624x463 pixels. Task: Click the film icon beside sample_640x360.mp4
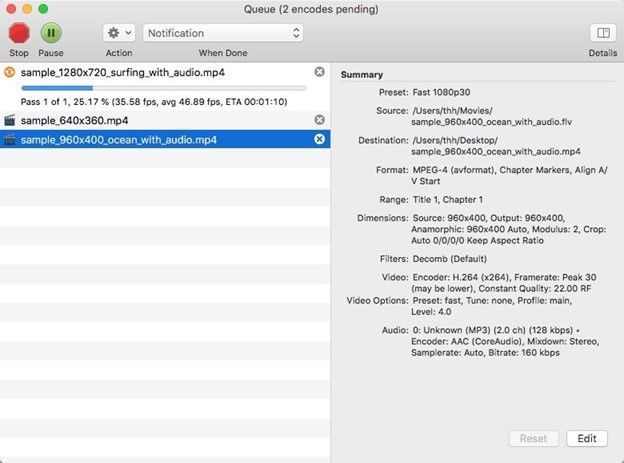[x=9, y=120]
